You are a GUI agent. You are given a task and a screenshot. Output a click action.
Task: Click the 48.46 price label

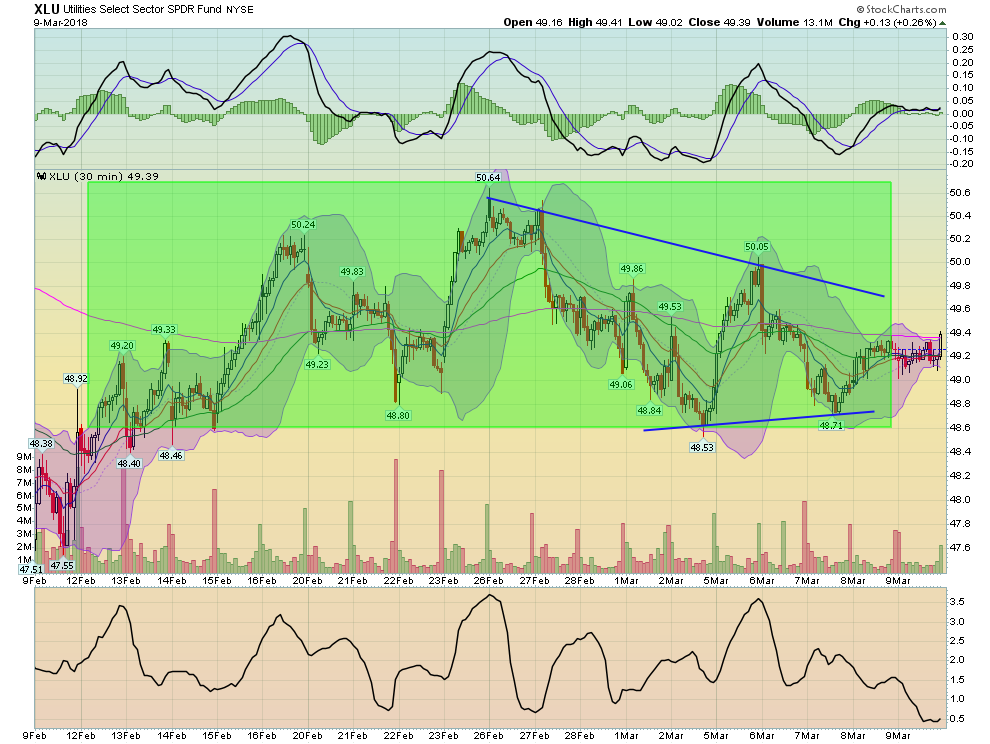click(x=171, y=455)
